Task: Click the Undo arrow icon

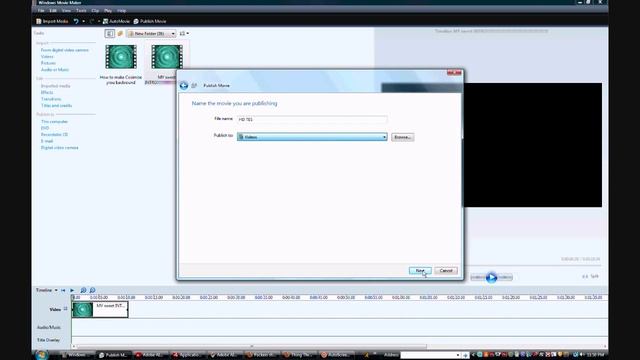Action: click(x=76, y=21)
